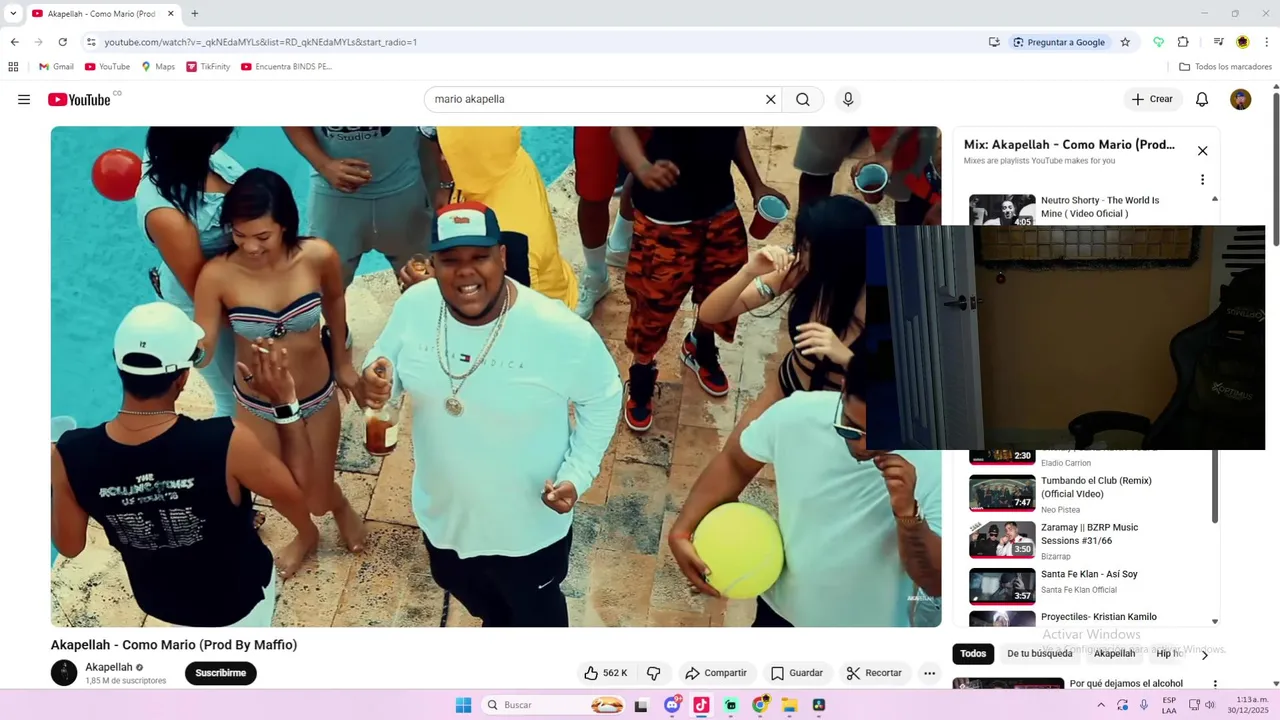The height and width of the screenshot is (720, 1280).
Task: Close the Mix playlist panel
Action: pos(1202,151)
